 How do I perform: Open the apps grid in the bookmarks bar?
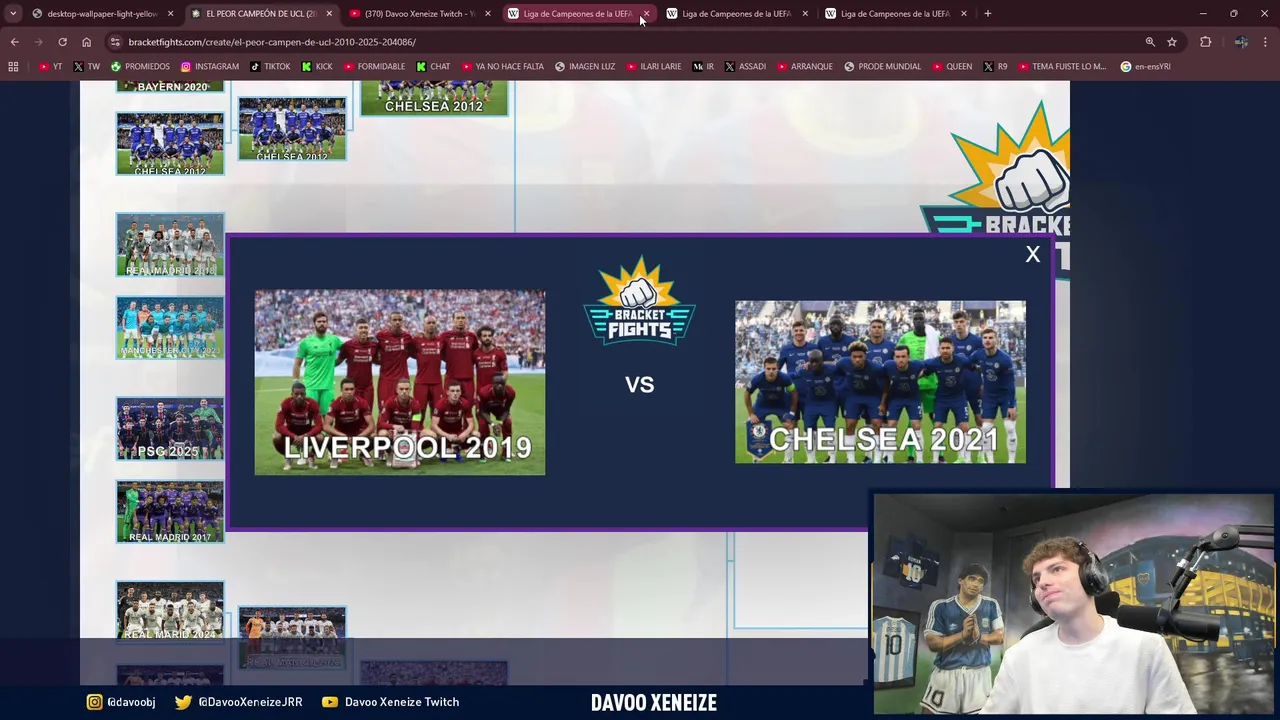(x=13, y=67)
